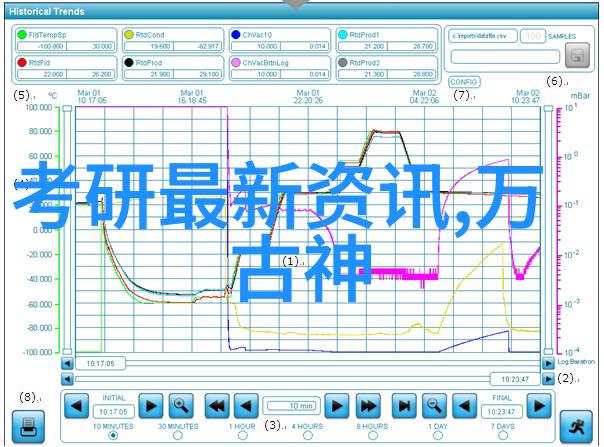Click right arrow of the 10:17:05 scrollbar
The height and width of the screenshot is (447, 604).
548,363
